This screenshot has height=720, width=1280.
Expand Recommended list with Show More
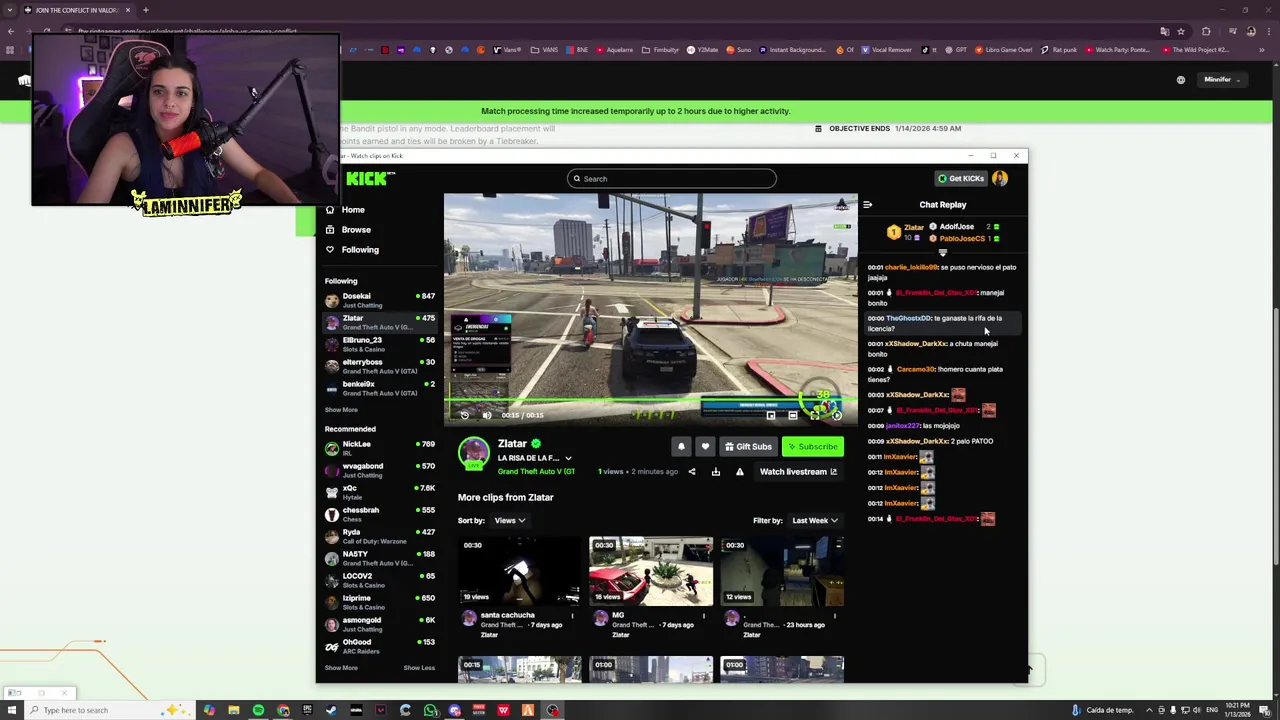pyautogui.click(x=341, y=668)
